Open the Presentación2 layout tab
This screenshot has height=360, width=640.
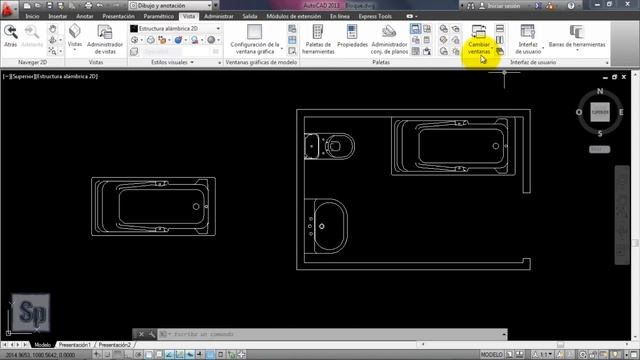point(114,345)
